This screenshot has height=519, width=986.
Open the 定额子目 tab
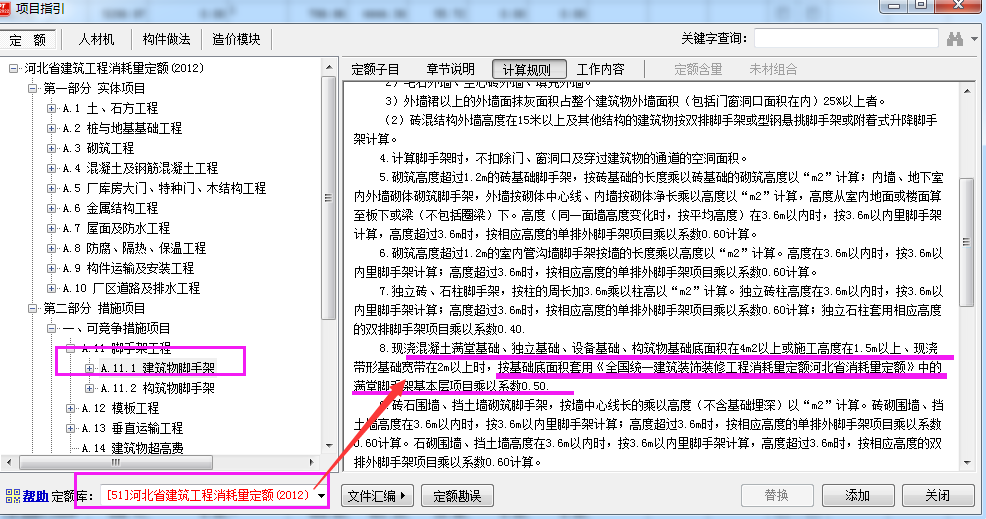[375, 69]
